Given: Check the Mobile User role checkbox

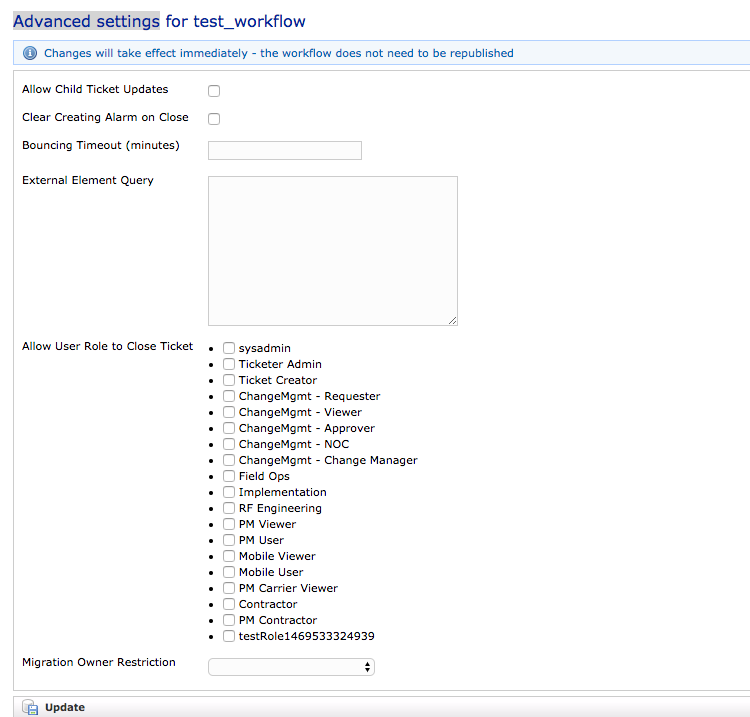Looking at the screenshot, I should click(x=229, y=572).
